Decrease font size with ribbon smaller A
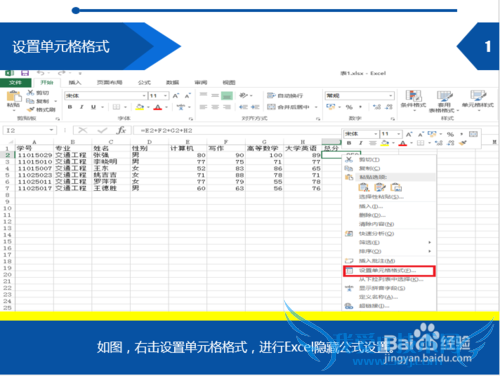The image size is (500, 376). (x=187, y=96)
